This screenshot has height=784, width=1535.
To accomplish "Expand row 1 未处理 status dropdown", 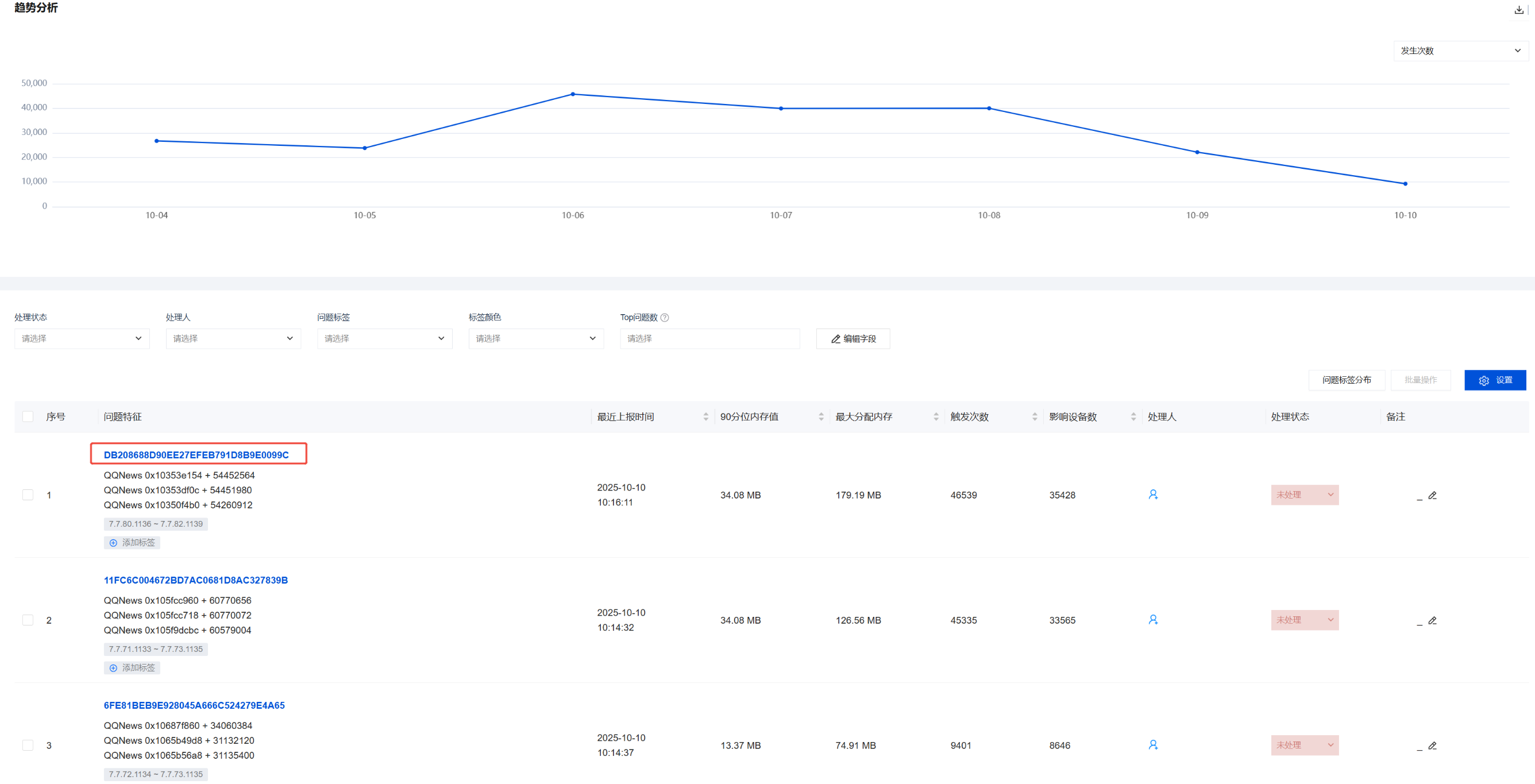I will tap(1305, 495).
